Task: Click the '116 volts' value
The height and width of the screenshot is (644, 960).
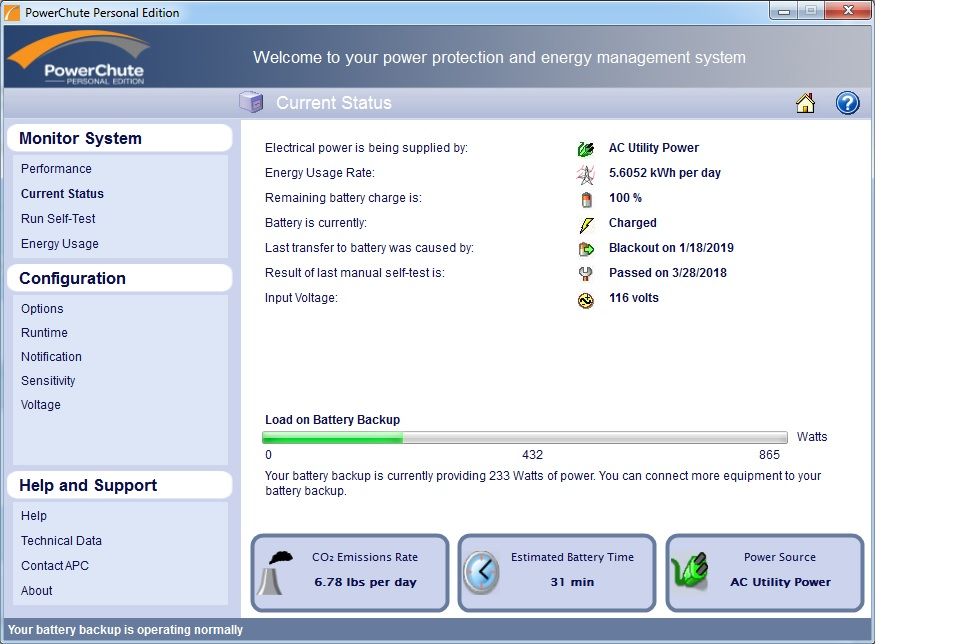Action: pos(634,298)
